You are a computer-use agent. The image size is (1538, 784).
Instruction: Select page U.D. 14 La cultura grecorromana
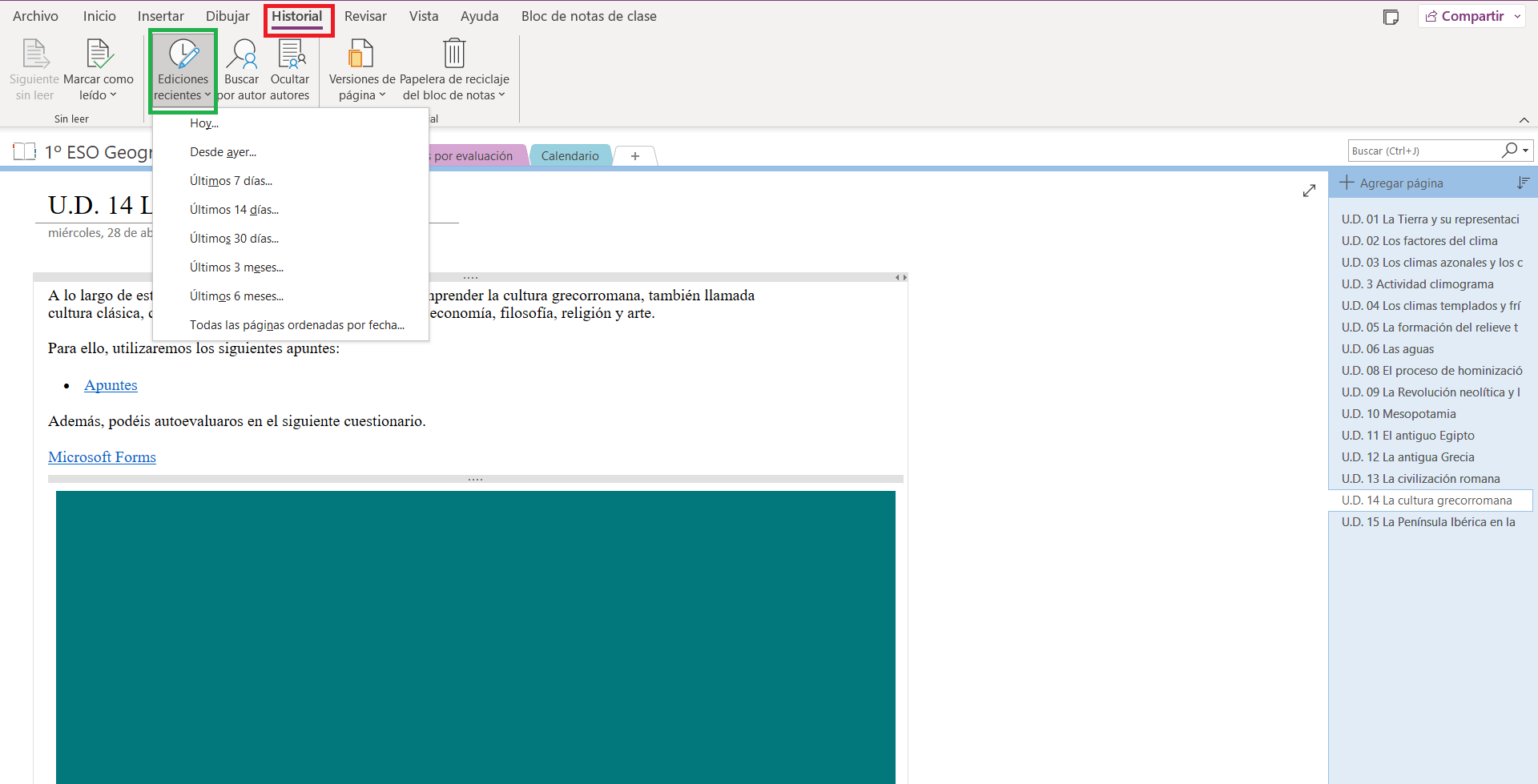(x=1431, y=501)
